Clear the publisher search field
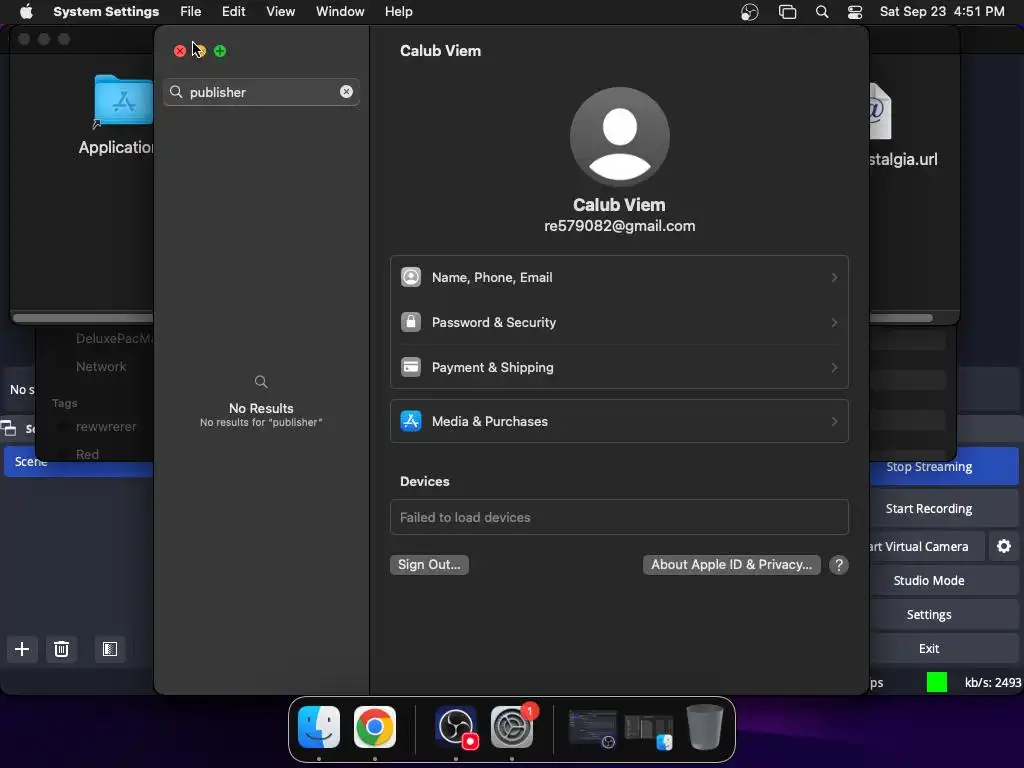Screen dimensions: 1024x768 [346, 92]
